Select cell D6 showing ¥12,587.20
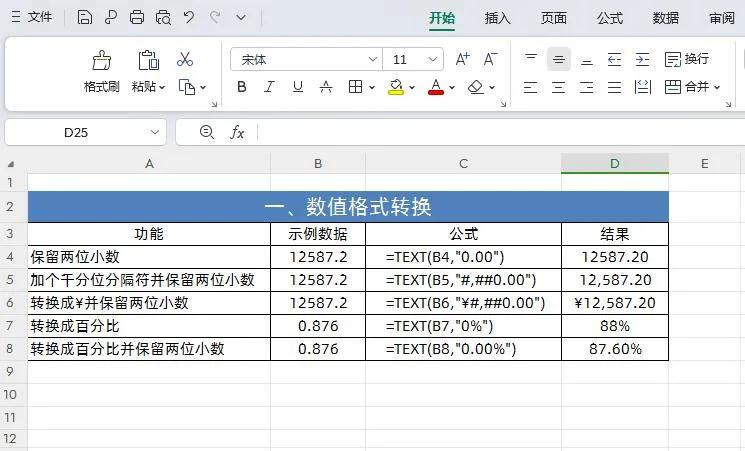Image resolution: width=745 pixels, height=451 pixels. pyautogui.click(x=614, y=303)
